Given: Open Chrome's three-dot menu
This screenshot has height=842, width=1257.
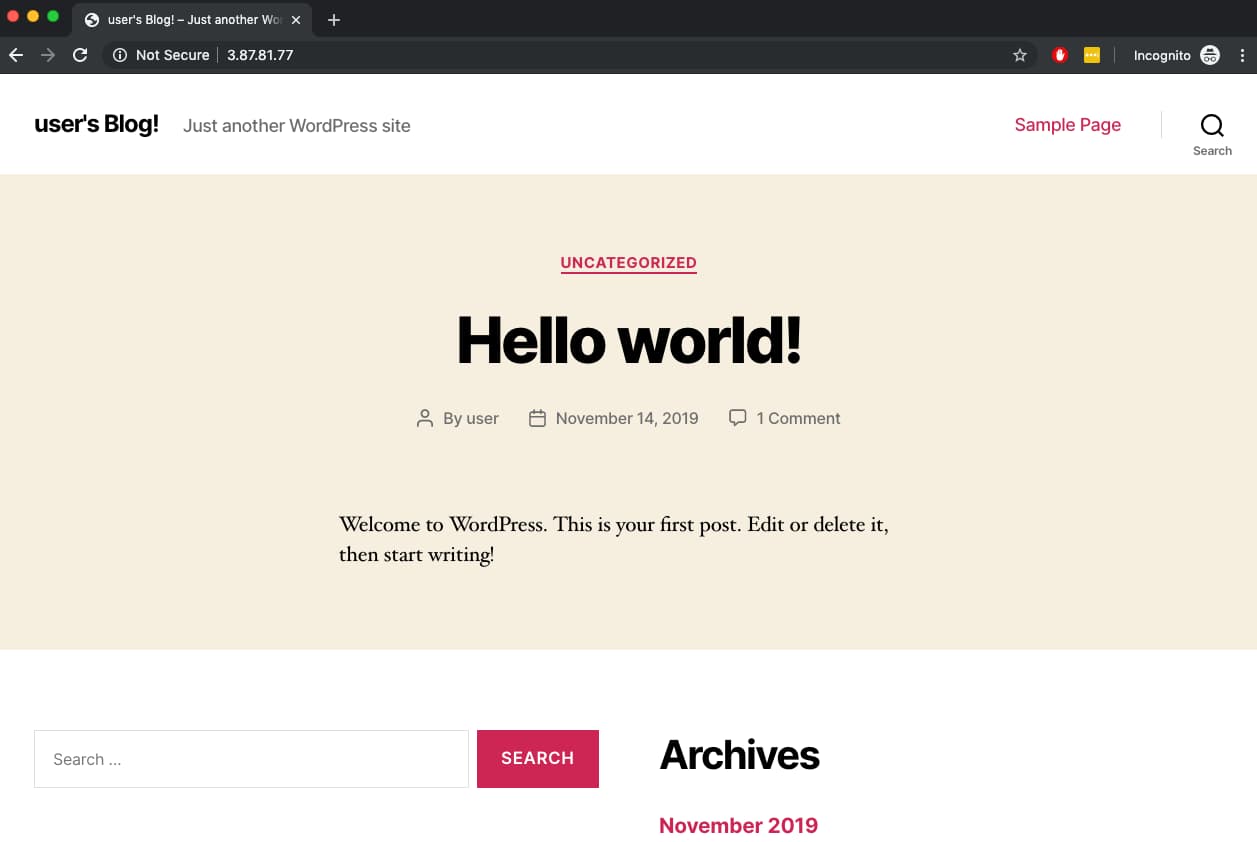Looking at the screenshot, I should [x=1242, y=55].
